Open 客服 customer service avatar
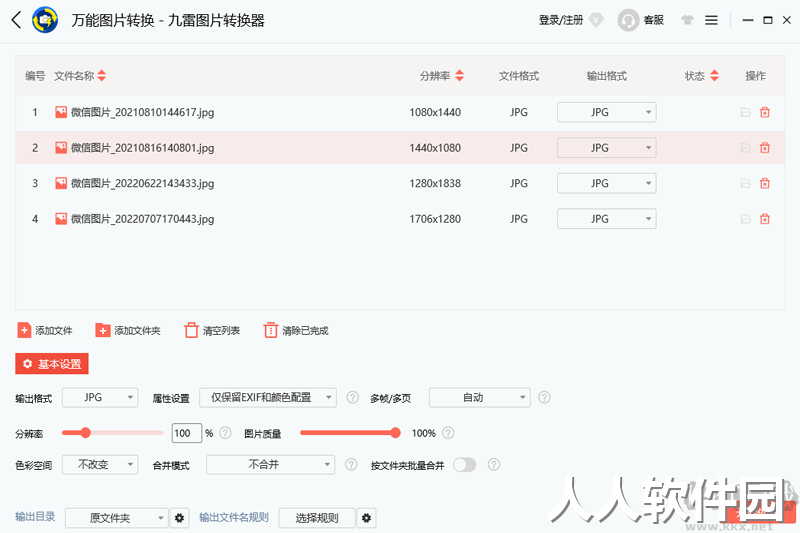The height and width of the screenshot is (533, 800). tap(628, 20)
